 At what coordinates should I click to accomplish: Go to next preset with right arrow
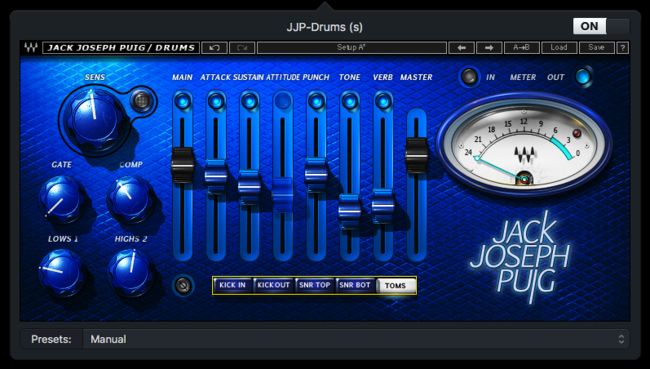489,48
